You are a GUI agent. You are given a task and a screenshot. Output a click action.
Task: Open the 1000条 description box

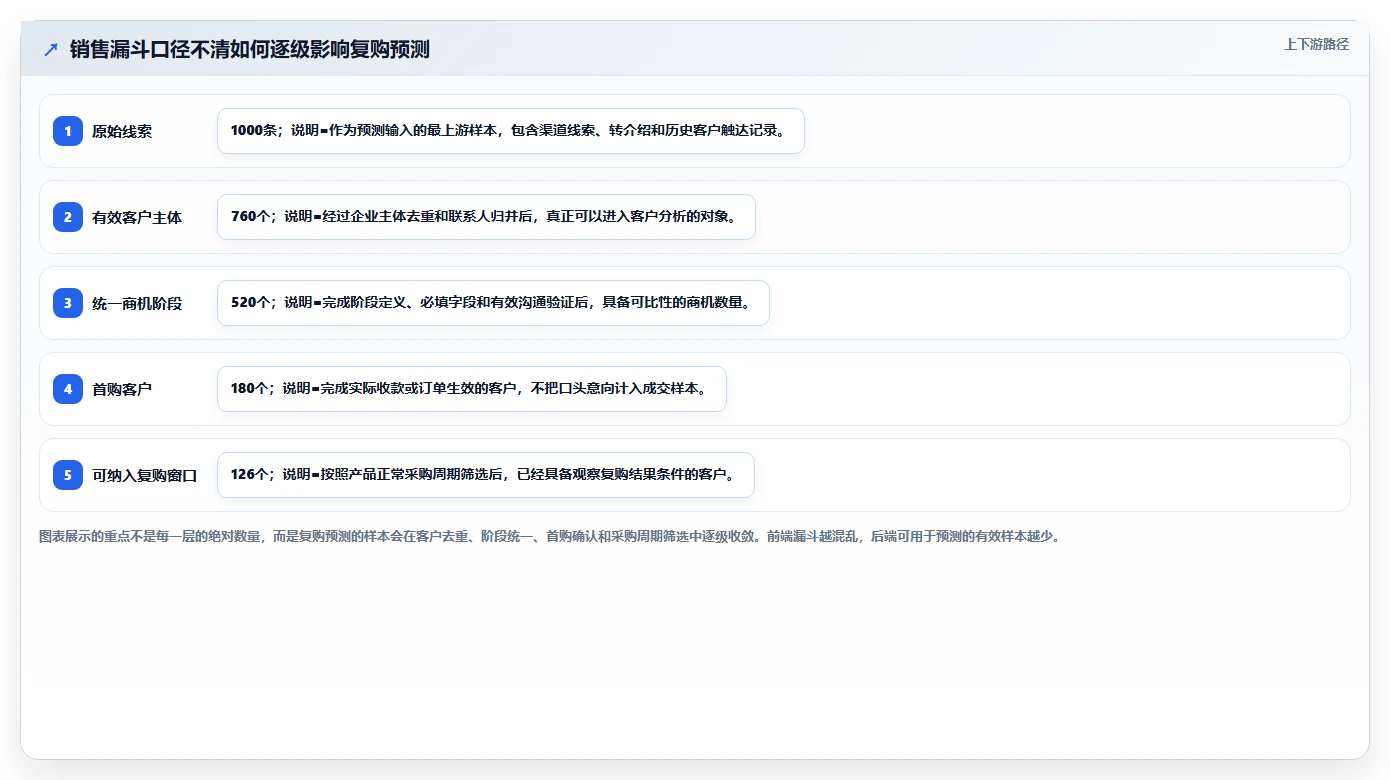pyautogui.click(x=511, y=131)
